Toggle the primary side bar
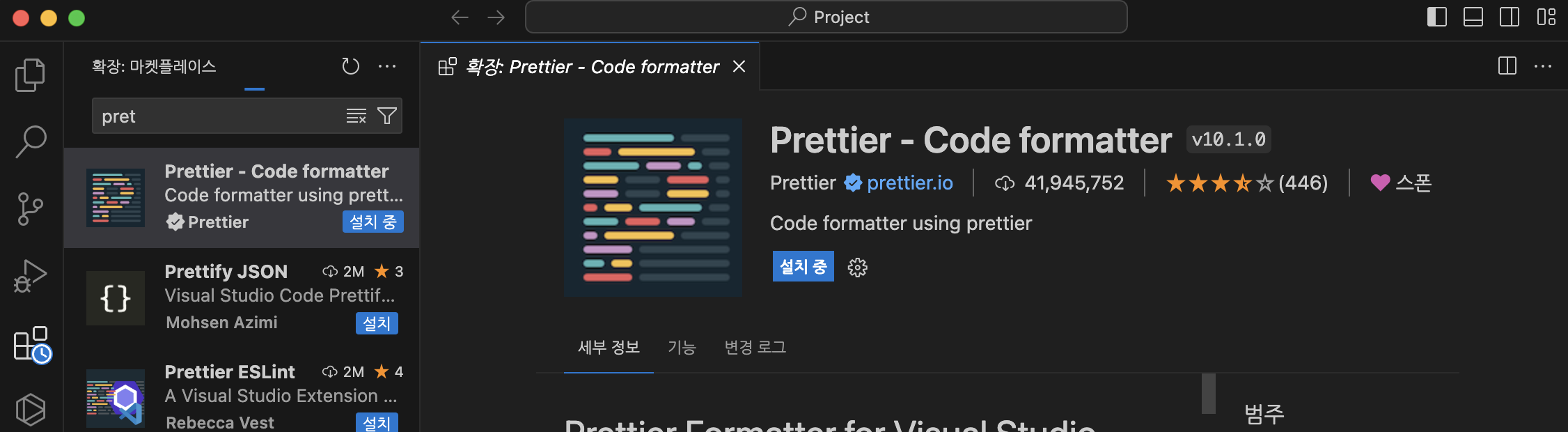The width and height of the screenshot is (1568, 432). coord(1437,17)
